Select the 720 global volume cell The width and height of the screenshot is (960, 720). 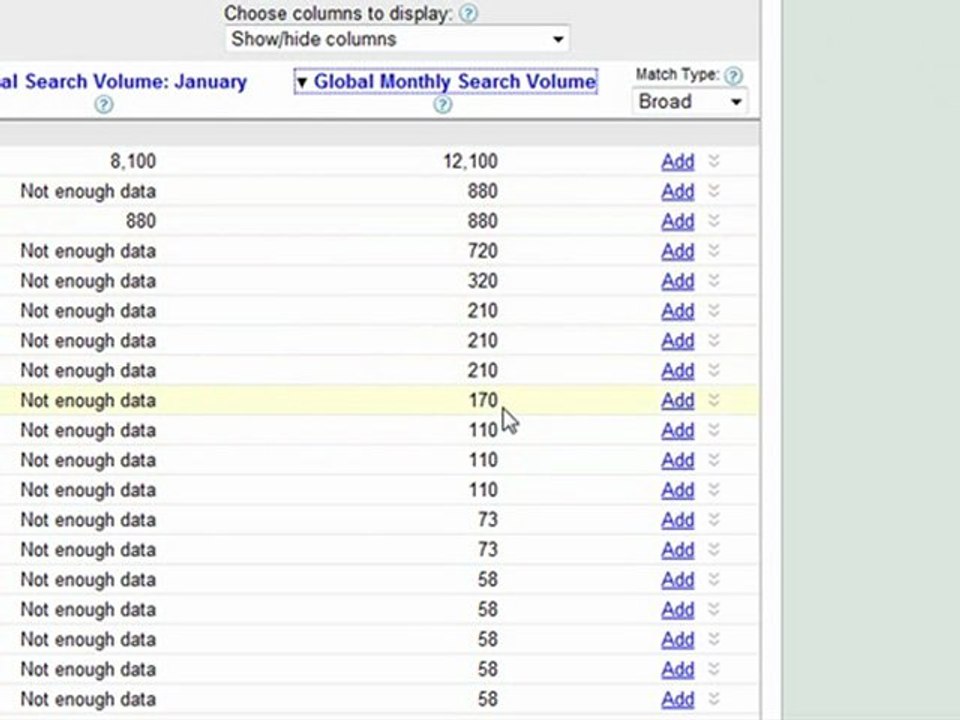[x=482, y=251]
